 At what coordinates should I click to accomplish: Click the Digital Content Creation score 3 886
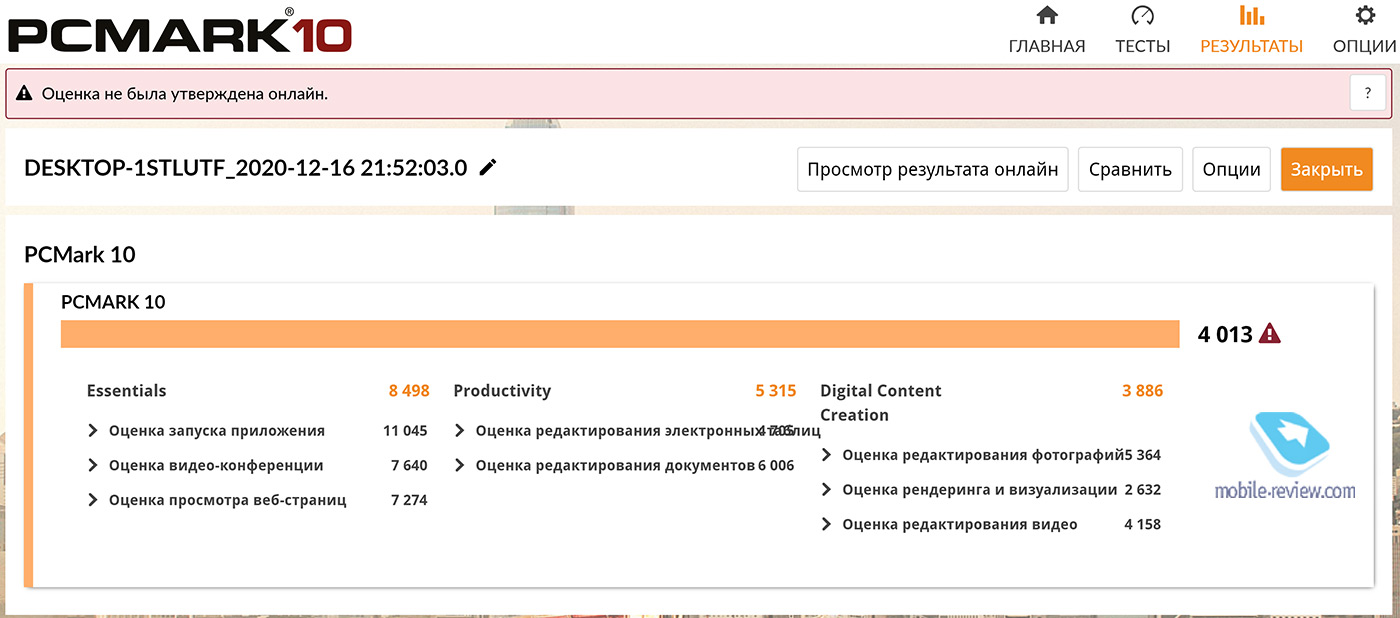(x=1142, y=391)
